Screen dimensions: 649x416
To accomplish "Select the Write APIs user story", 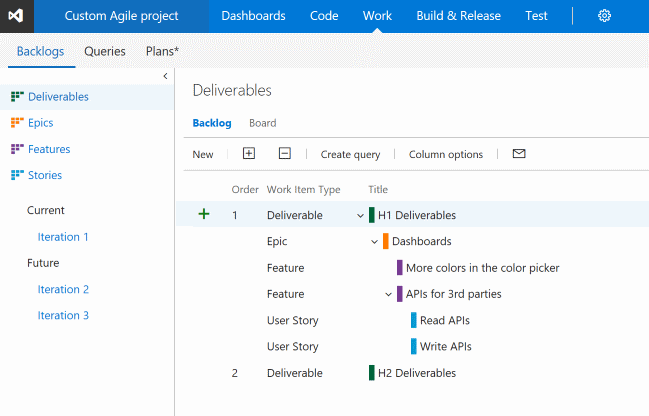I will point(445,346).
